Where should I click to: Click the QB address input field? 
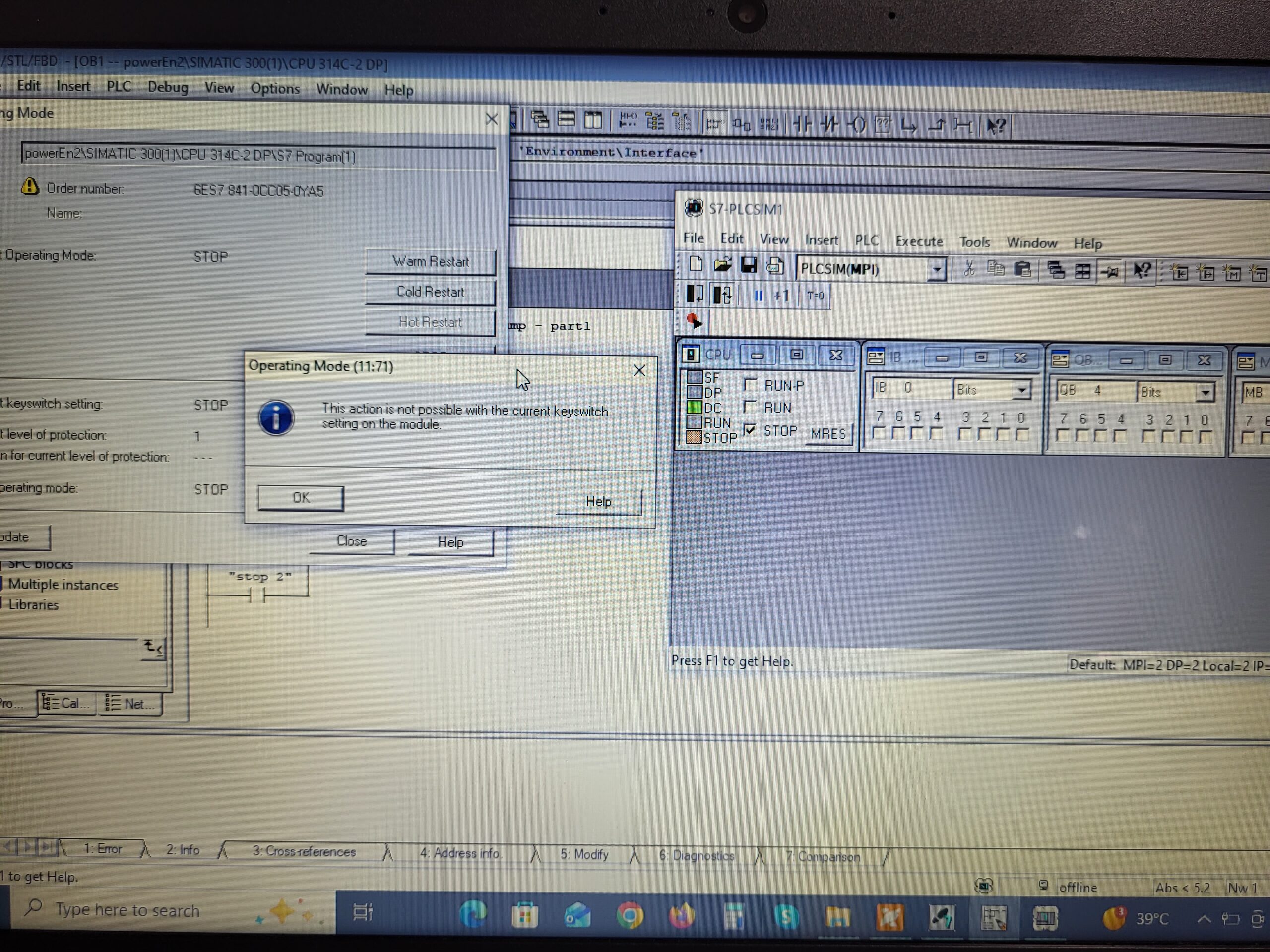pyautogui.click(x=1096, y=391)
